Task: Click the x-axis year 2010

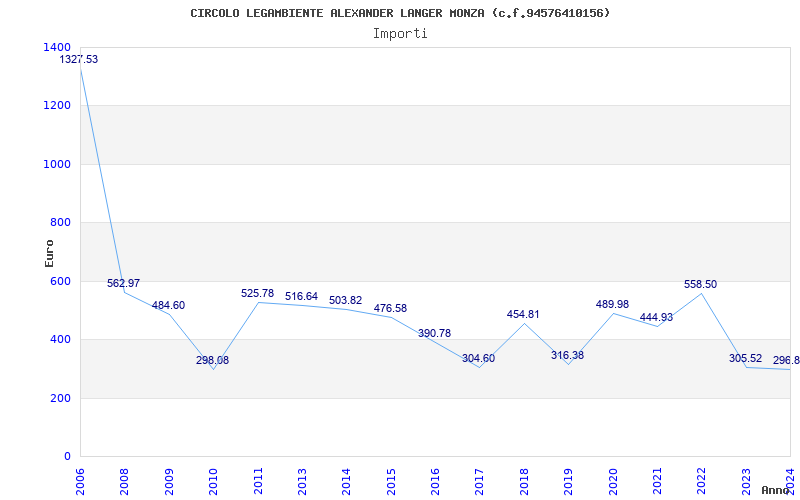Action: pos(213,481)
